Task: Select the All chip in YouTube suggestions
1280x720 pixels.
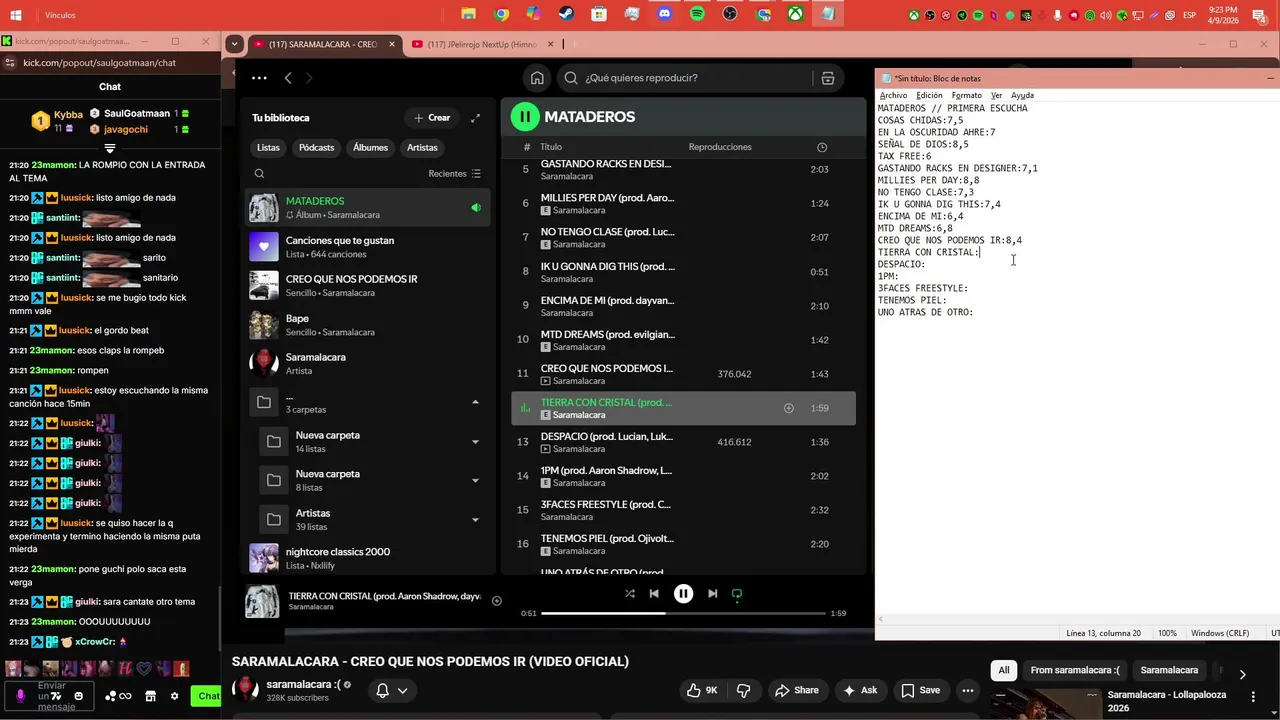Action: coord(1004,670)
